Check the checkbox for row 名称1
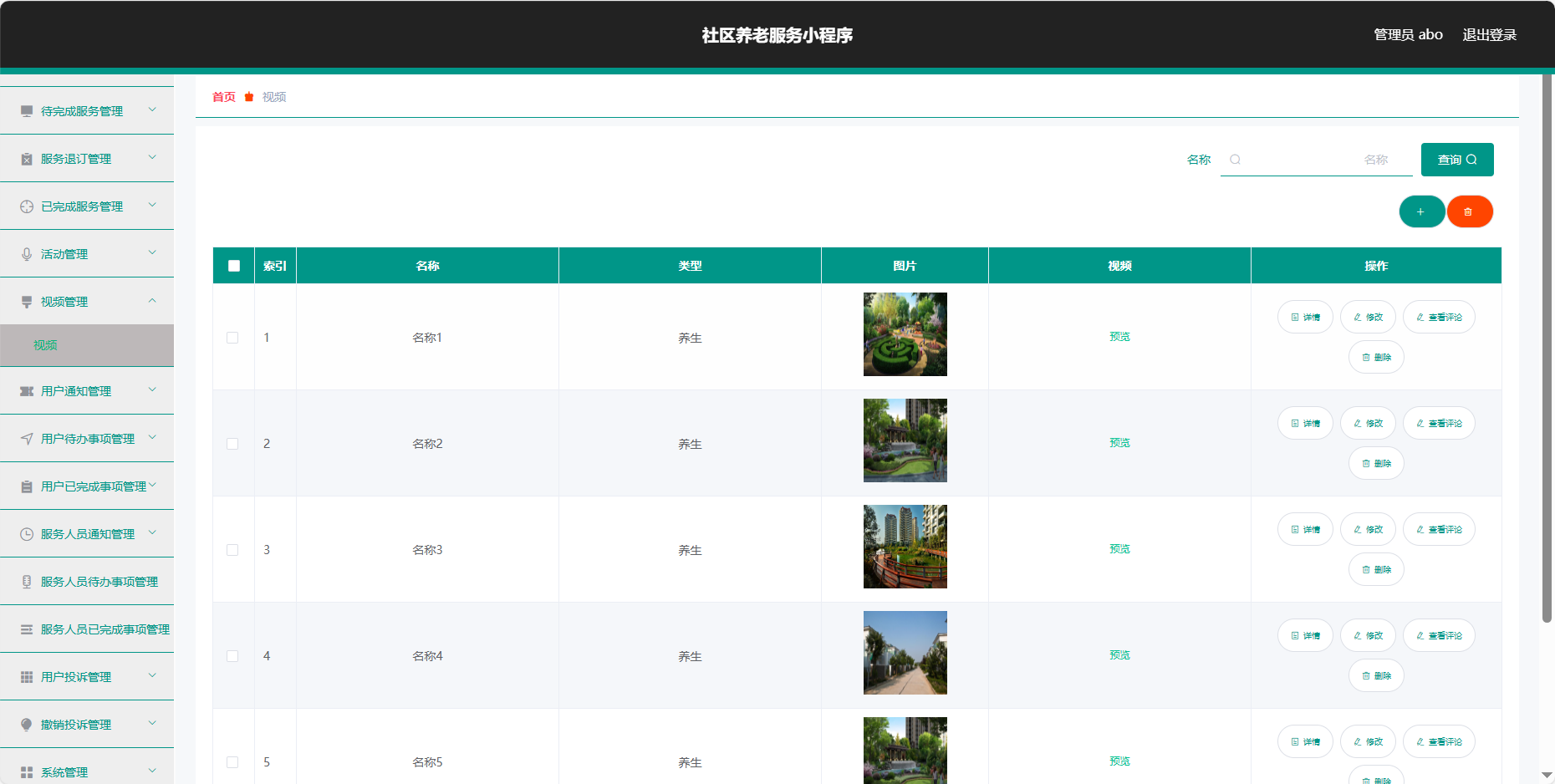 (232, 338)
